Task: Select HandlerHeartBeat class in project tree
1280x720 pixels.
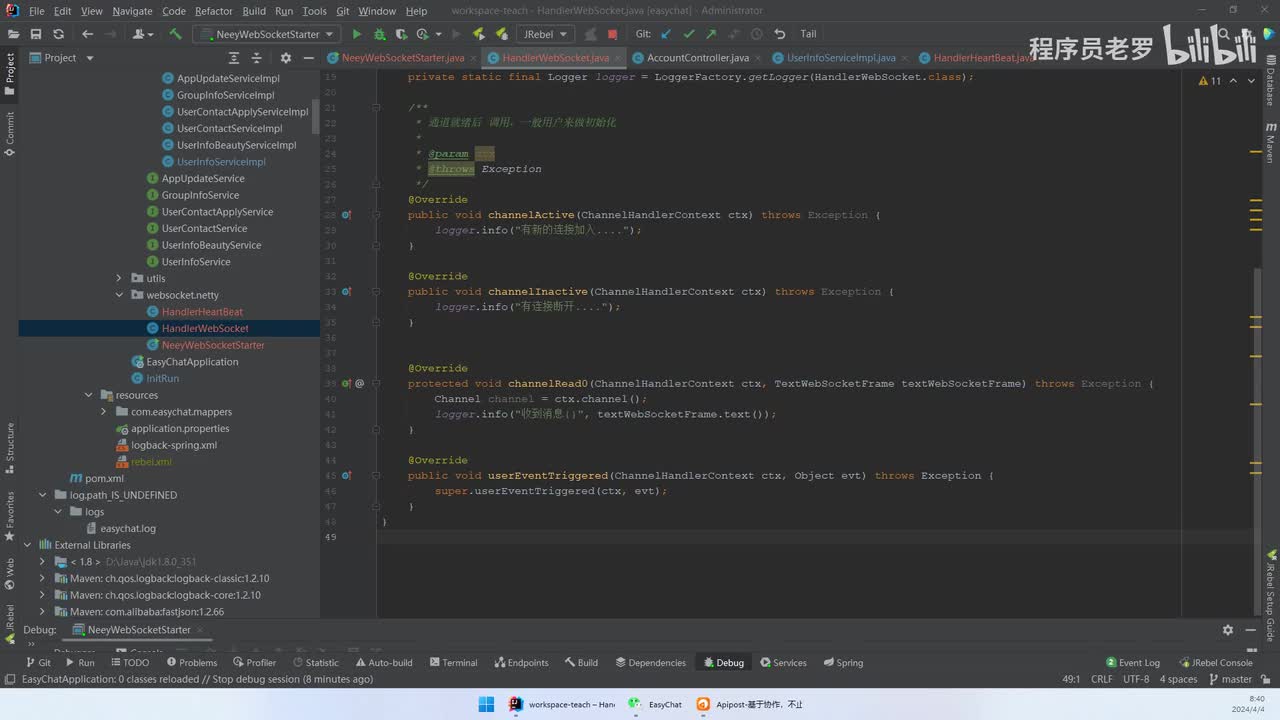Action: [x=202, y=312]
